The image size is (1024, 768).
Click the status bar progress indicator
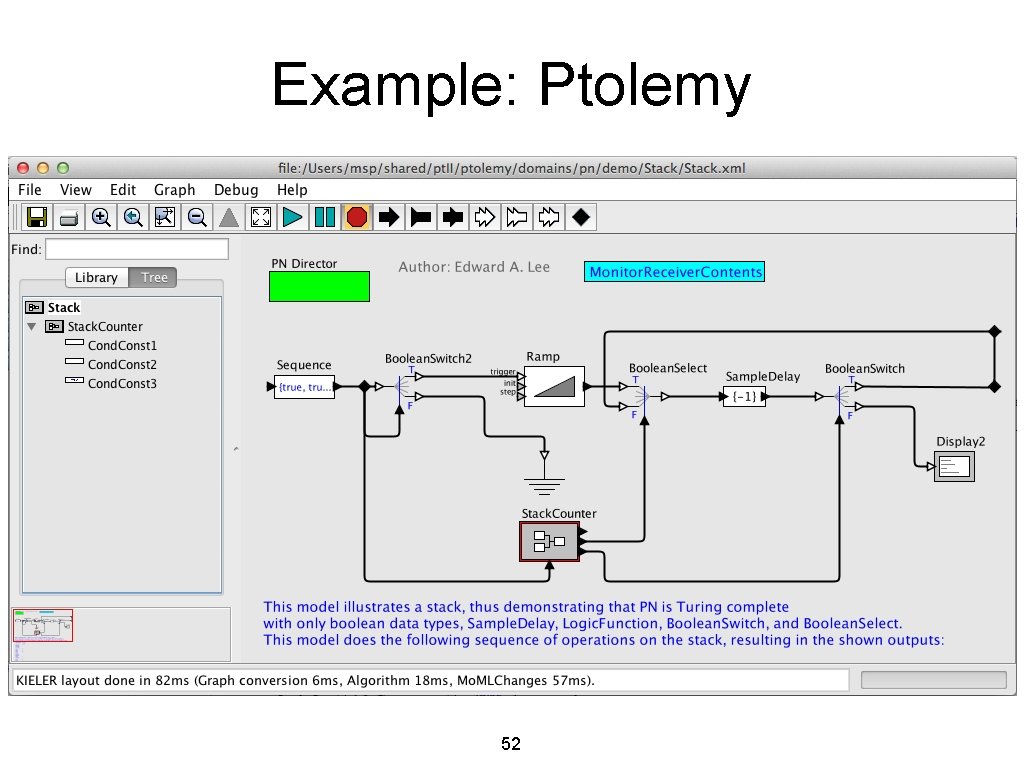(x=933, y=680)
